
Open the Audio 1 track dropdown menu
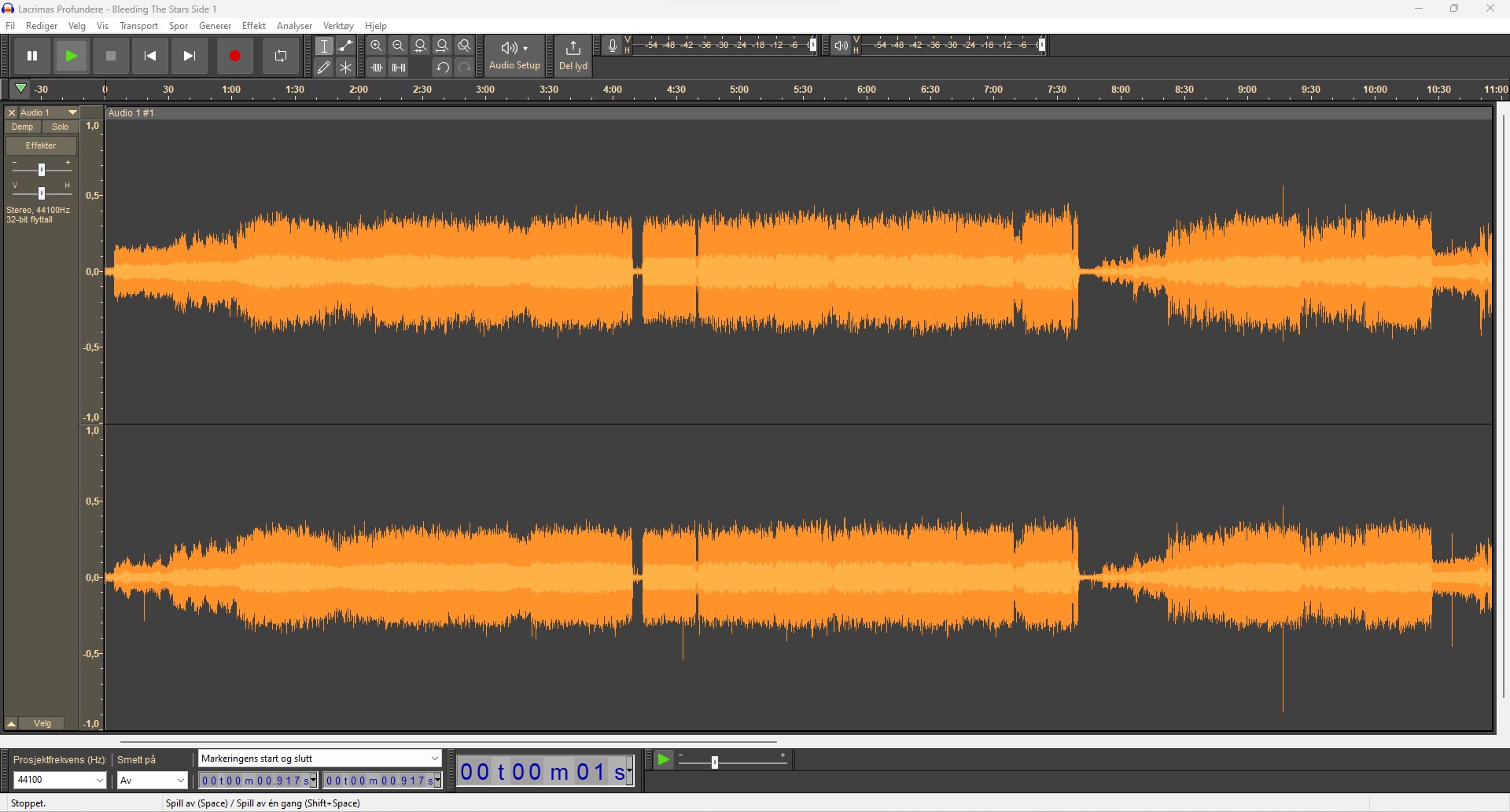[72, 113]
